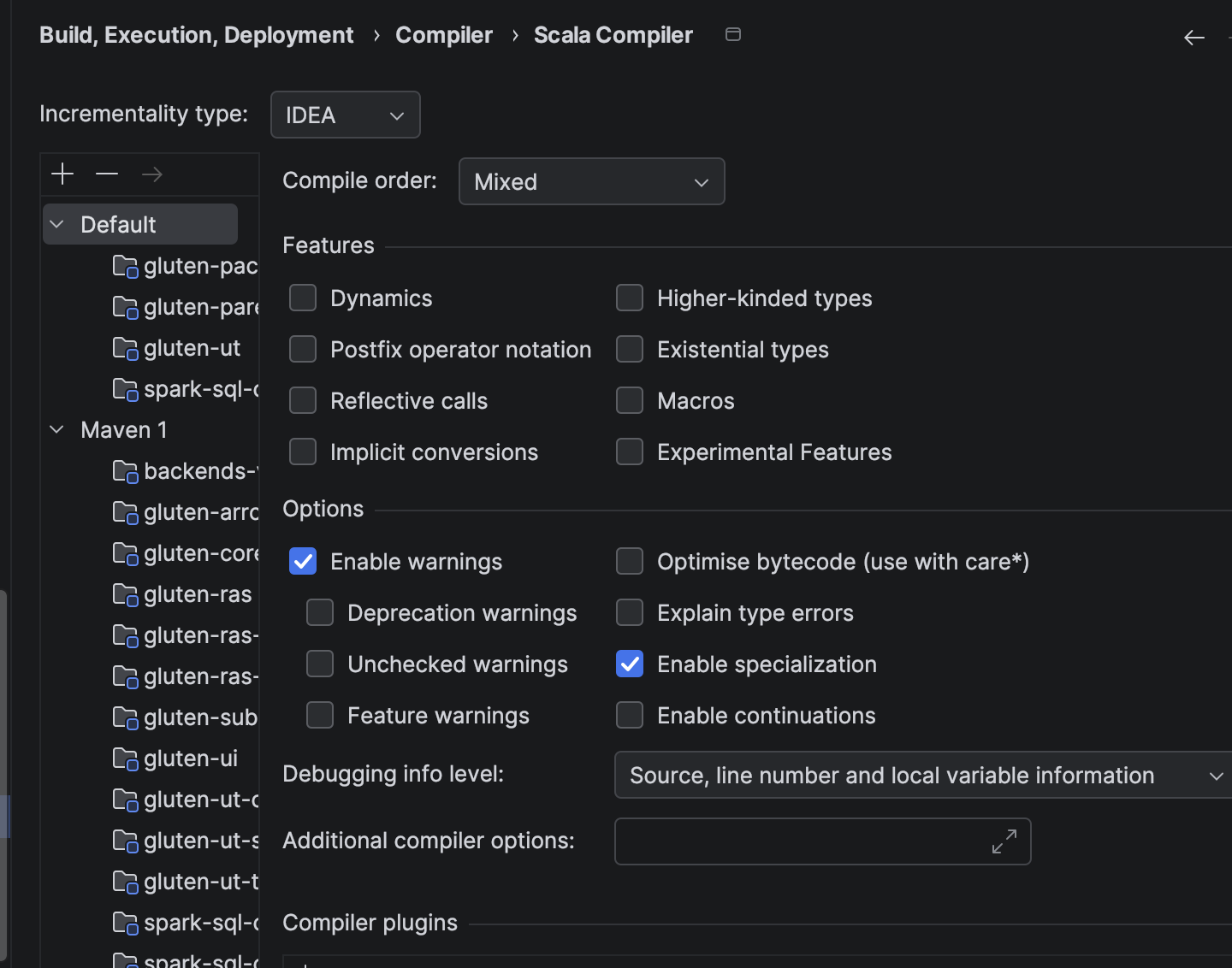Go to Compiler in the breadcrumb
This screenshot has height=968, width=1232.
click(443, 35)
